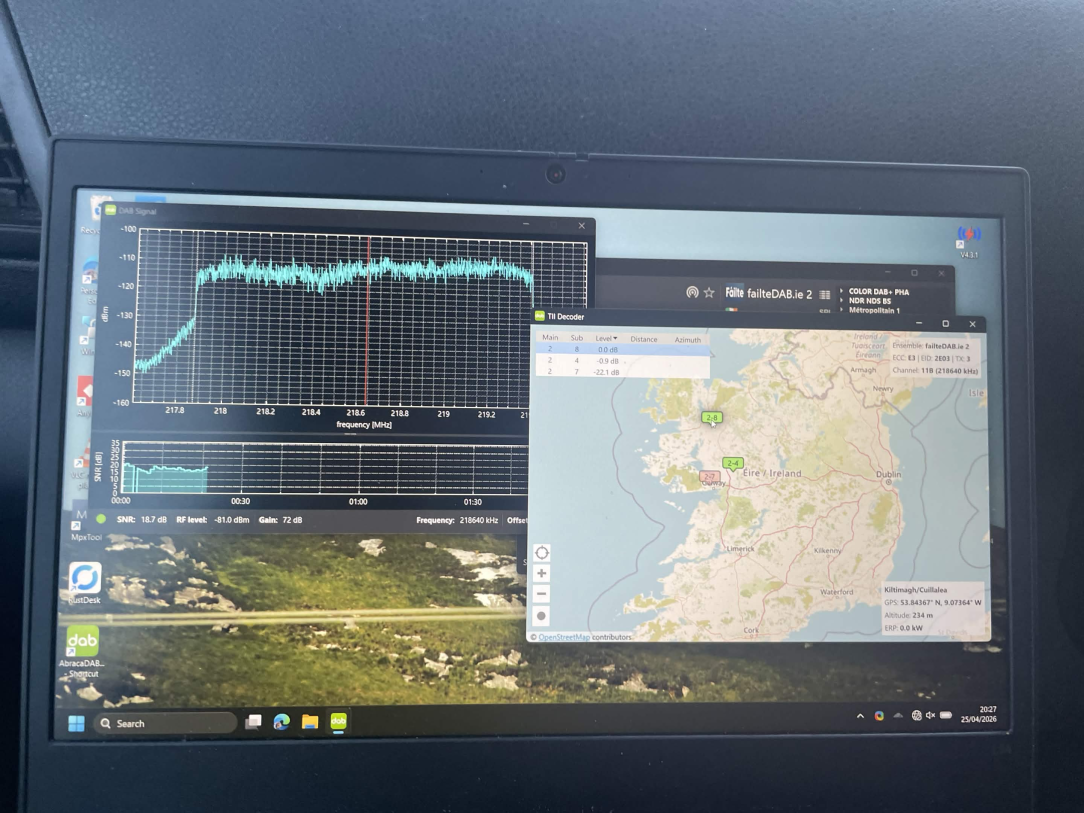The image size is (1084, 813).
Task: Click the colorful ring tray icon
Action: coord(879,716)
